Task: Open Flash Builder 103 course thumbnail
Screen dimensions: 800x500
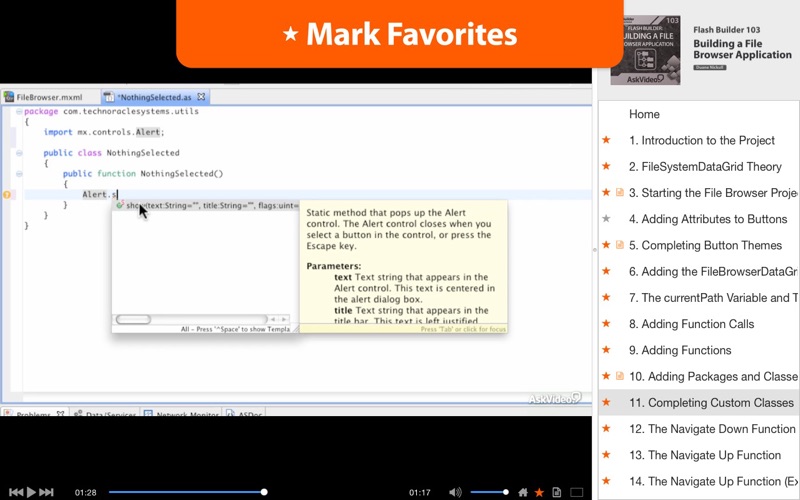Action: click(x=645, y=50)
